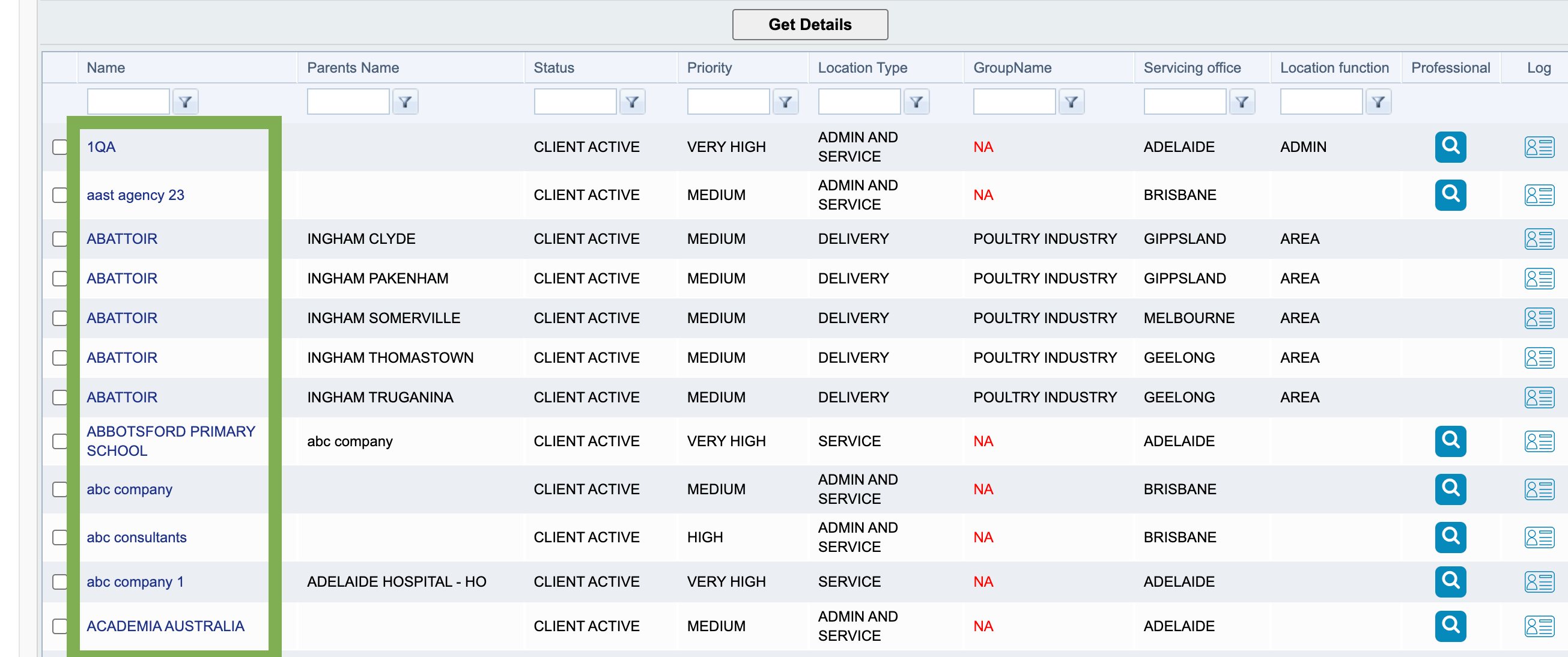Focus the GroupName filter text field
This screenshot has height=657, width=1568.
click(x=1014, y=101)
